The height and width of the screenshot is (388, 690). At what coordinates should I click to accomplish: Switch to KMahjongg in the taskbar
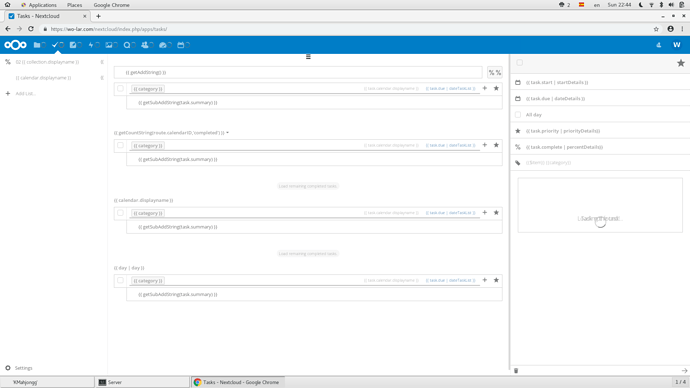point(48,382)
